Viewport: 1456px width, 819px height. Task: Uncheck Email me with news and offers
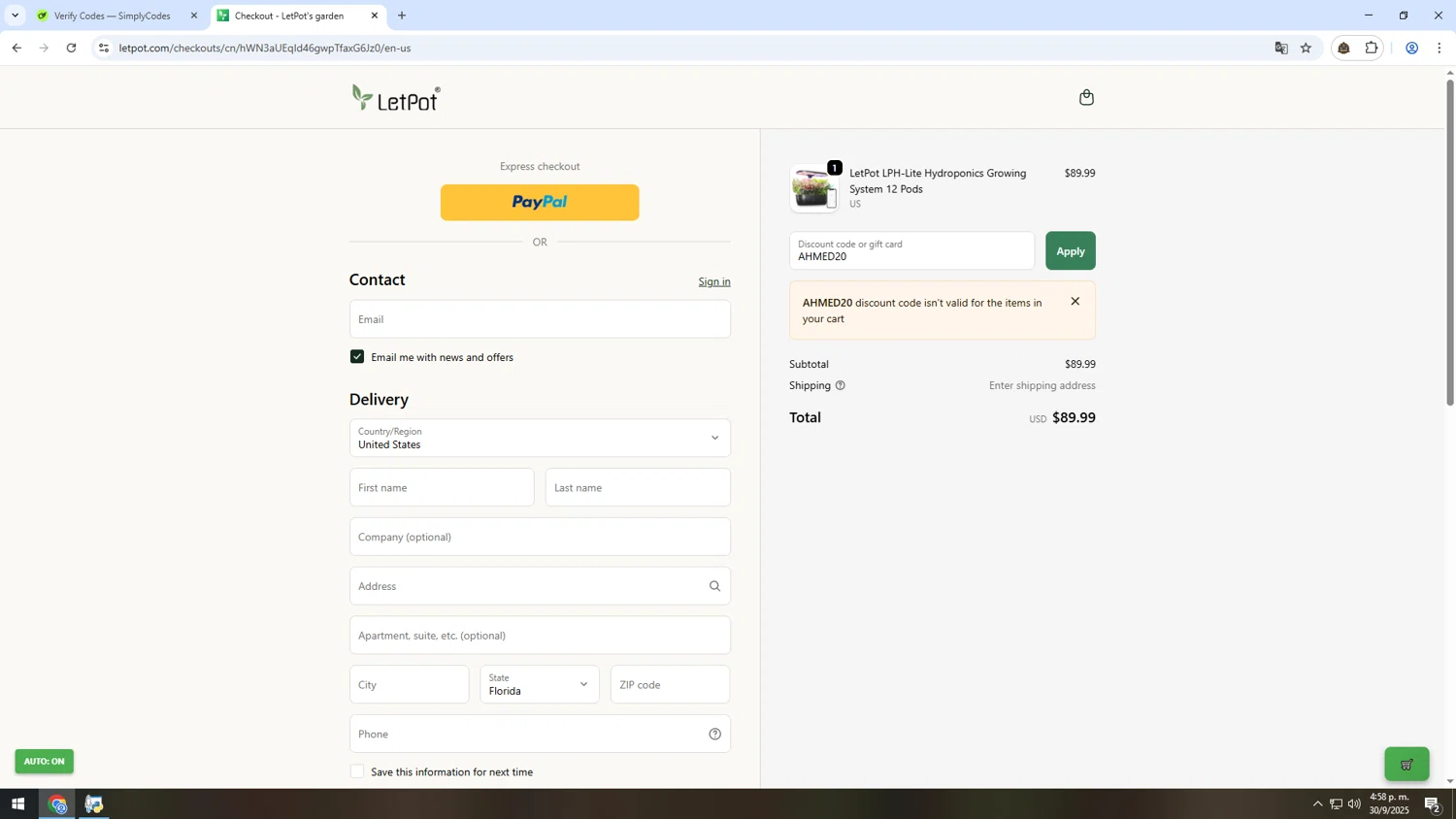(357, 357)
